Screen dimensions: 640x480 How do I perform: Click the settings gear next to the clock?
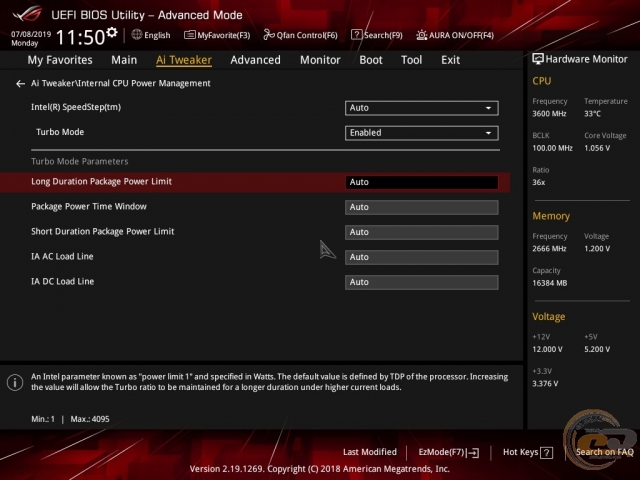point(112,32)
